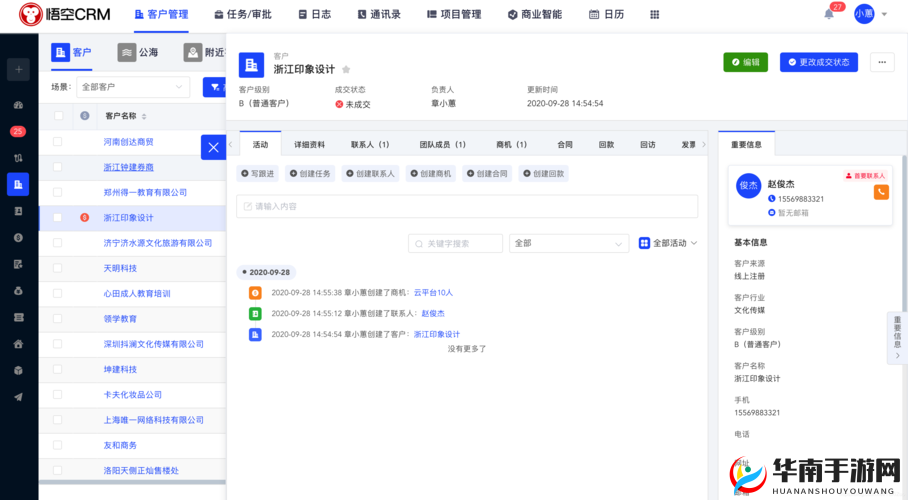908x500 pixels.
Task: Open the 济宁济水源文化旅游有限公司 customer link
Action: tap(158, 243)
